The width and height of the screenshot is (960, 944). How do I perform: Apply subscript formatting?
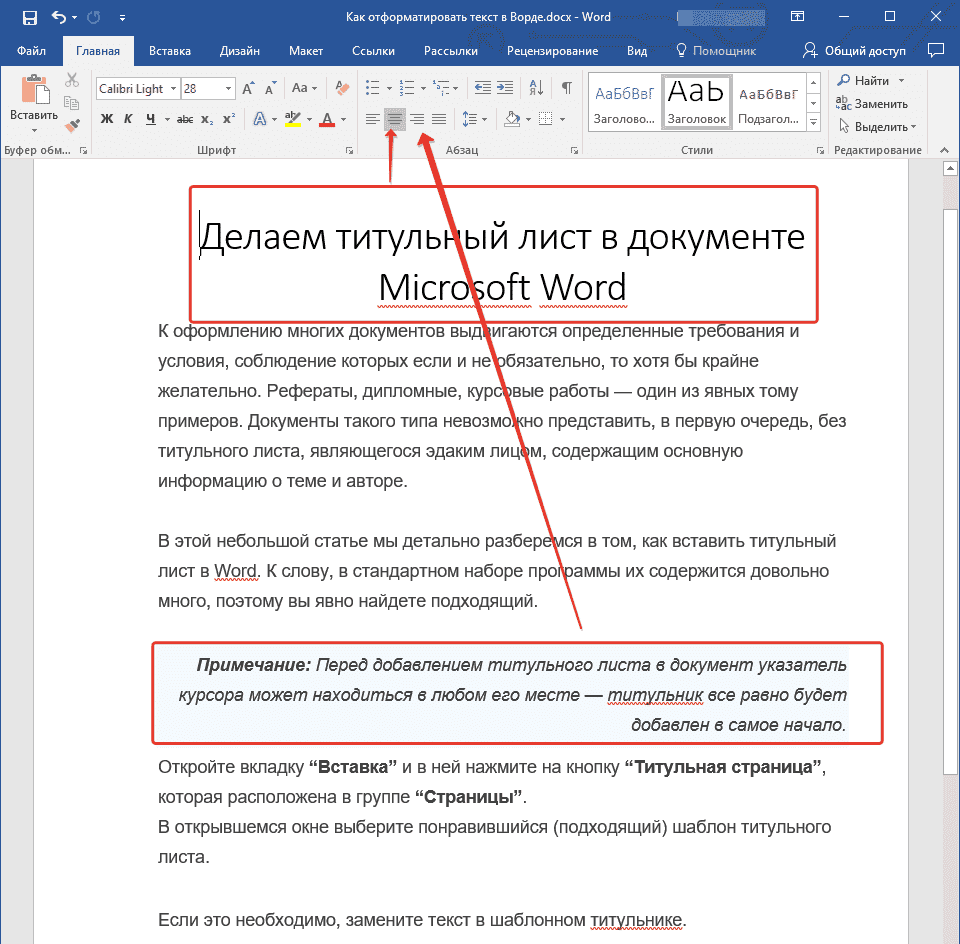[206, 118]
